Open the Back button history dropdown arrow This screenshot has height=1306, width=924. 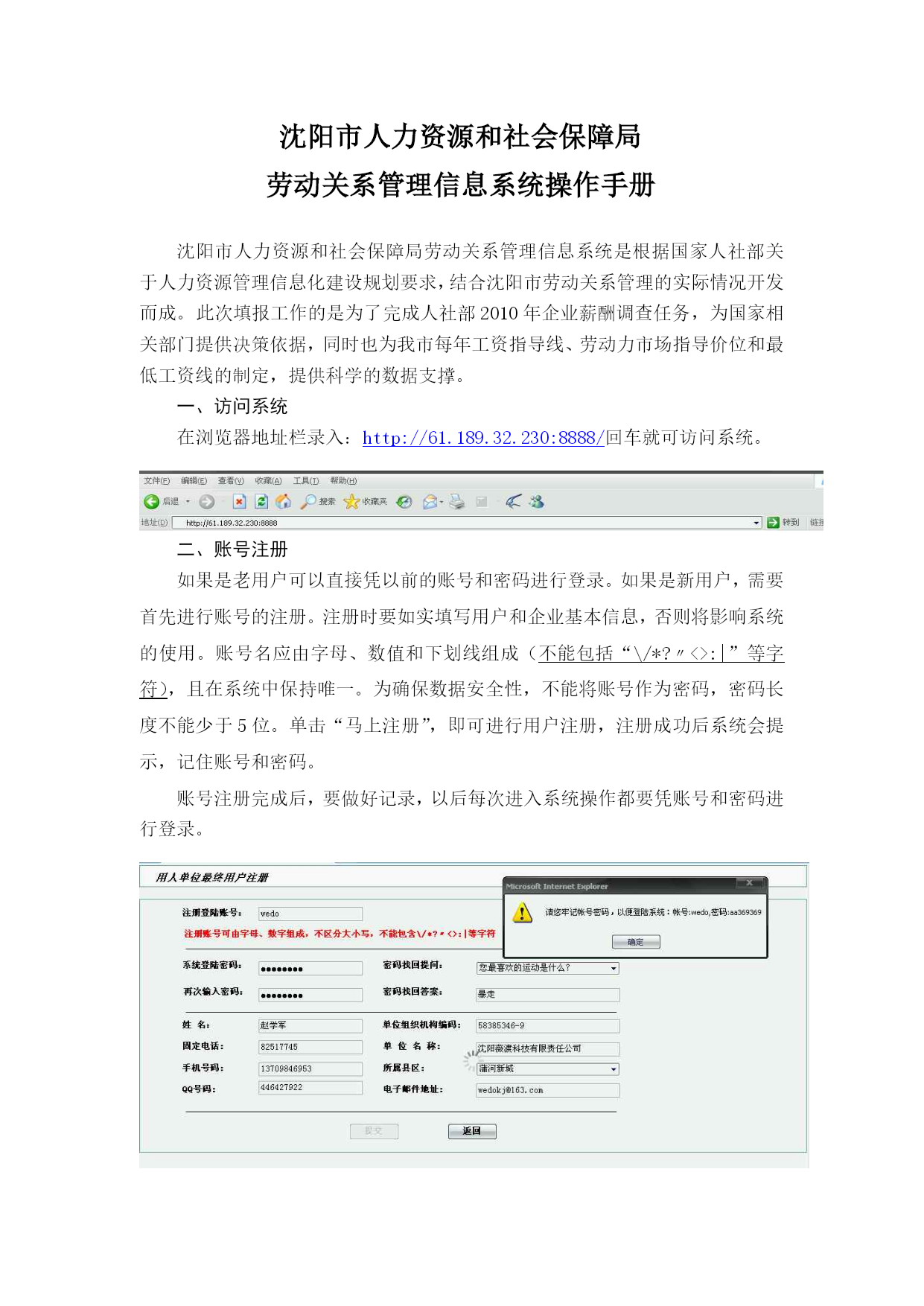pos(188,502)
